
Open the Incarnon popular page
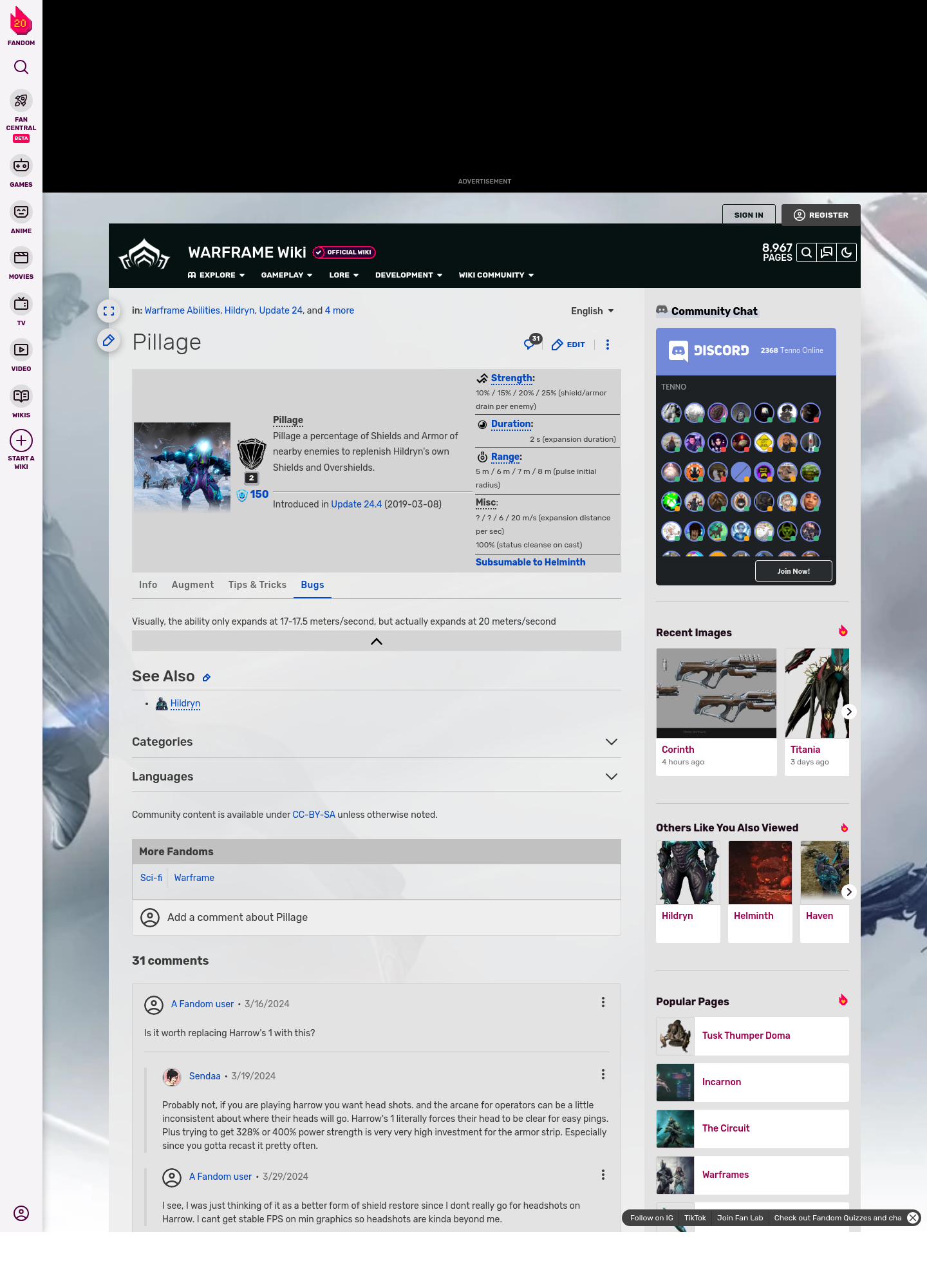[x=753, y=1082]
